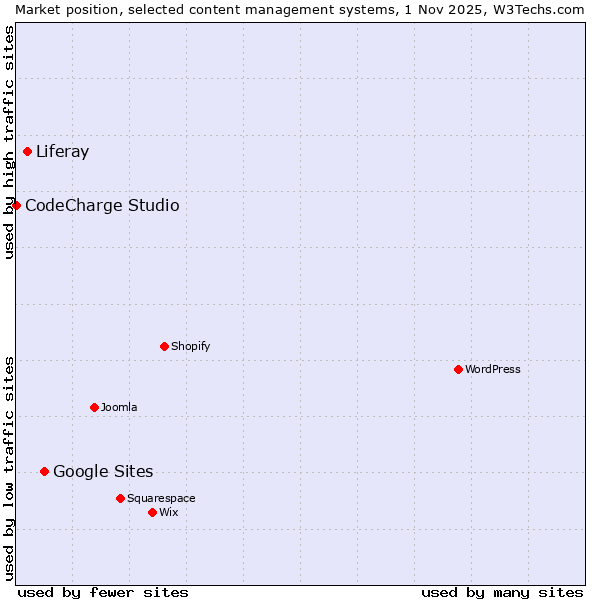Viewport: 600px width, 600px height.
Task: Pick the Google Sites red data point
Action: click(x=44, y=472)
